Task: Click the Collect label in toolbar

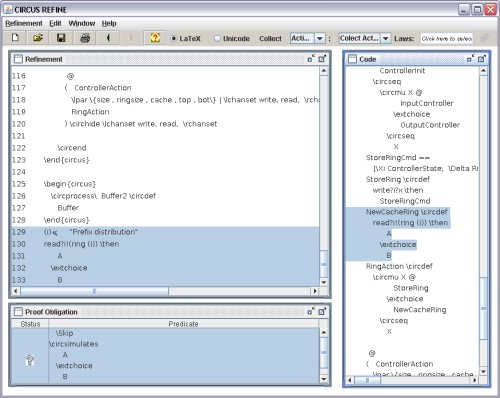Action: [x=270, y=39]
